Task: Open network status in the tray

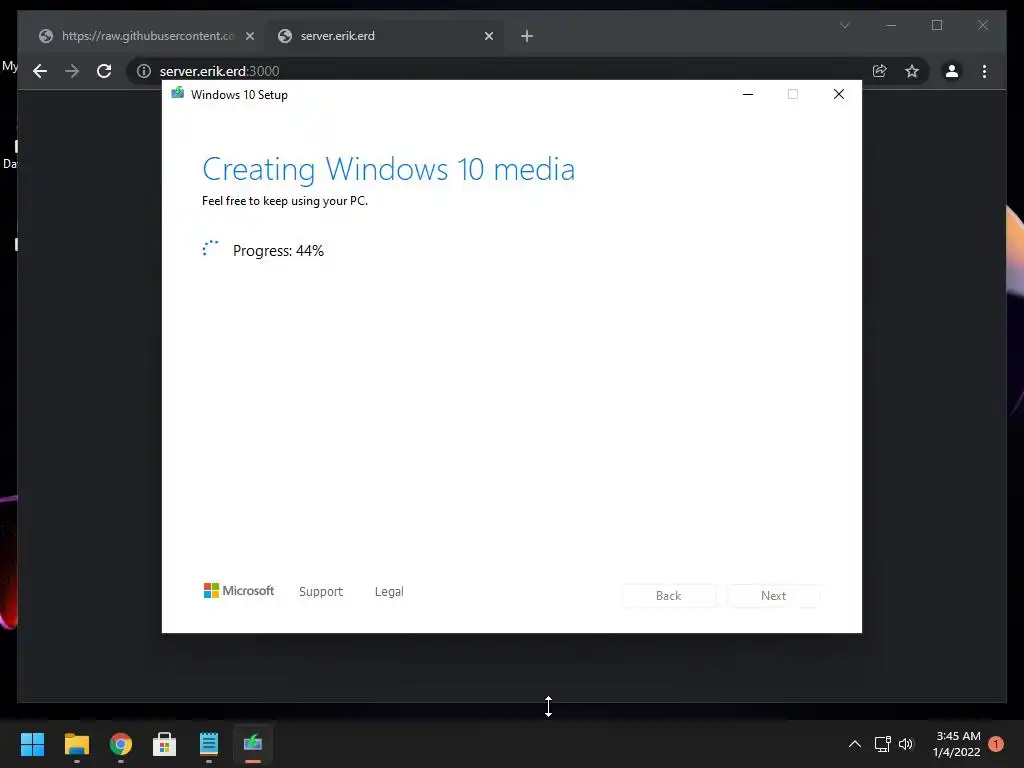Action: (882, 744)
